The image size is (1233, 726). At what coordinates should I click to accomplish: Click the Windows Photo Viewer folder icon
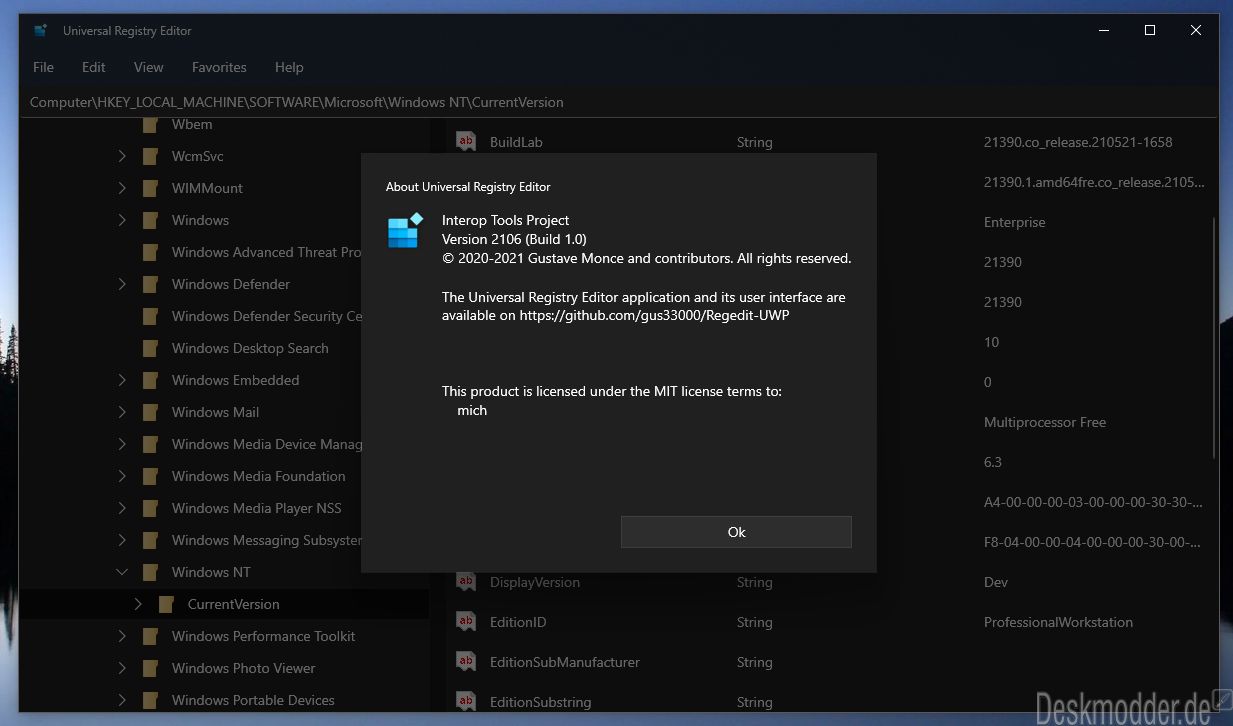click(150, 669)
